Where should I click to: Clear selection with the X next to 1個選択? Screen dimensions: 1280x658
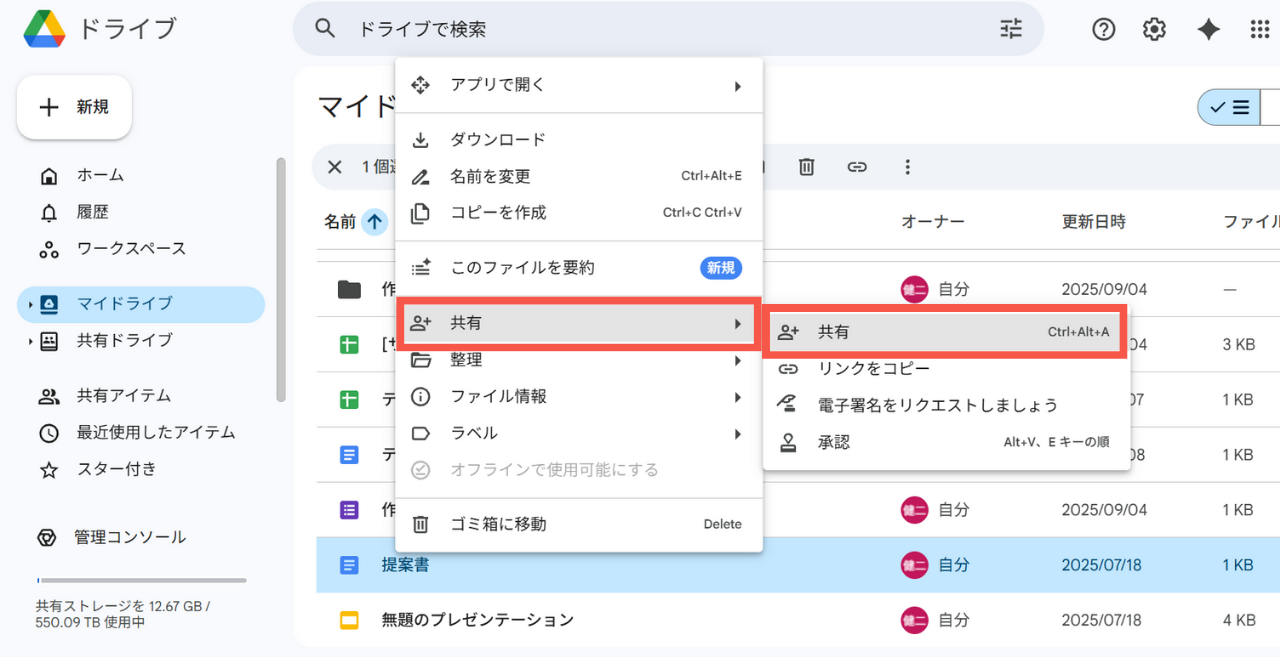(335, 167)
